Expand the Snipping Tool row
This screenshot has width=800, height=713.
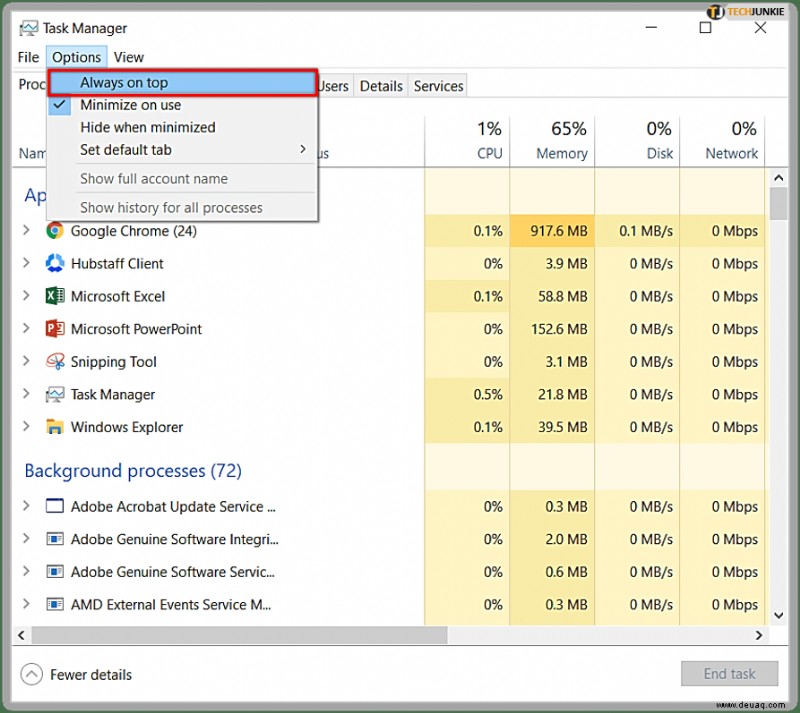26,361
